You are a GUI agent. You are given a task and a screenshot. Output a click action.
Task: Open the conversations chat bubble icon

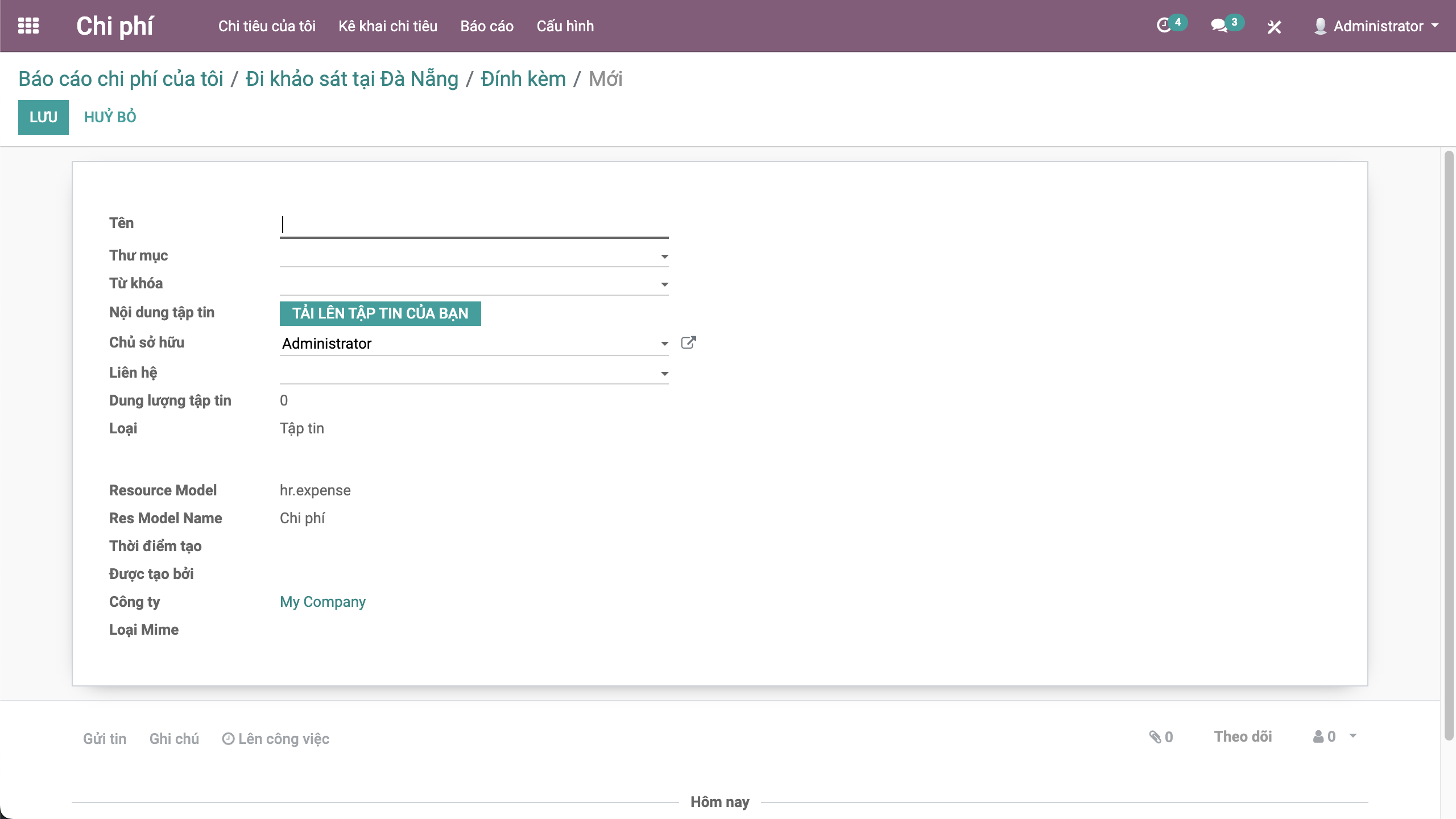1218,26
